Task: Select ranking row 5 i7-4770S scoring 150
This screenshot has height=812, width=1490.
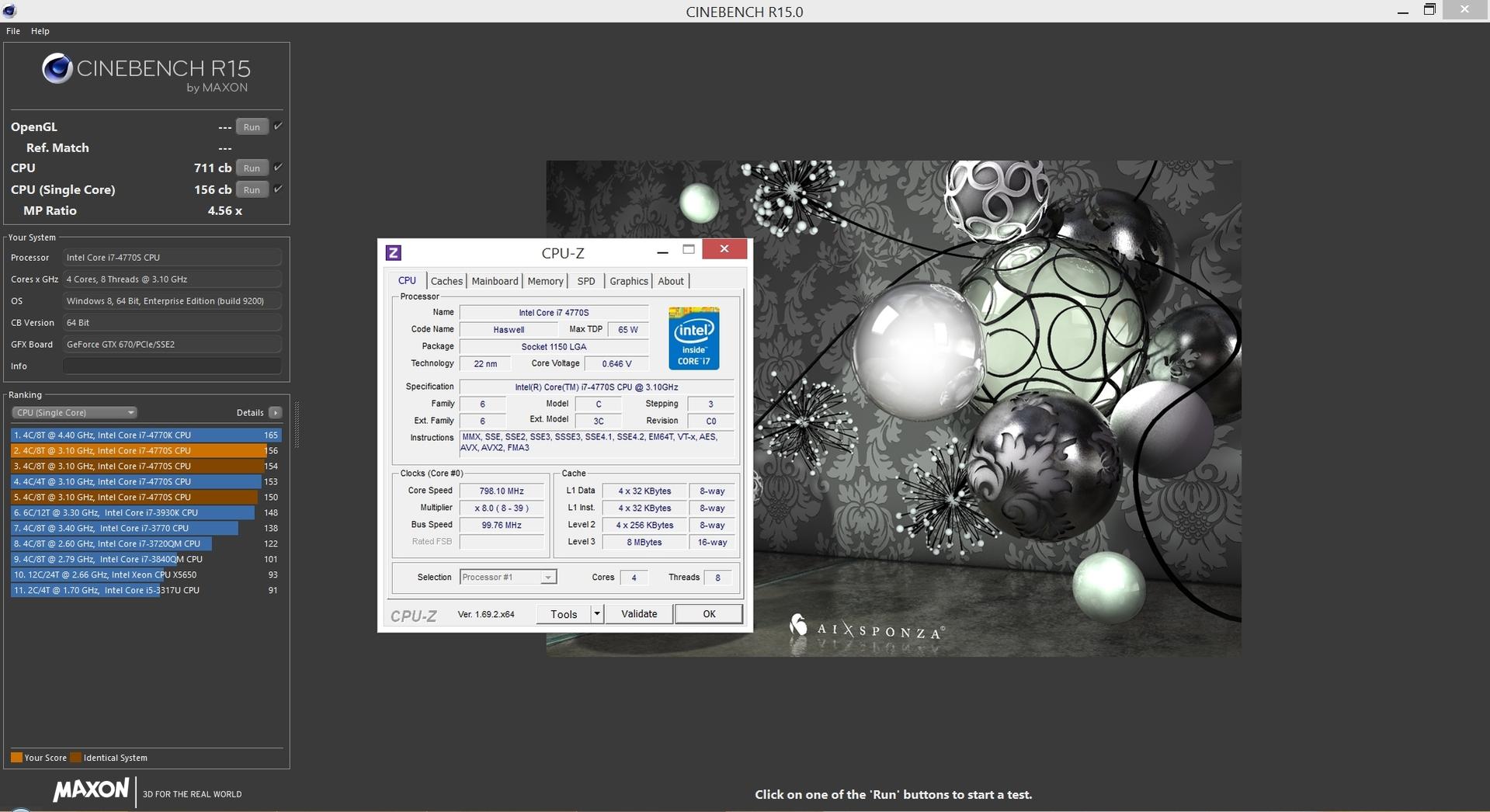Action: [146, 497]
